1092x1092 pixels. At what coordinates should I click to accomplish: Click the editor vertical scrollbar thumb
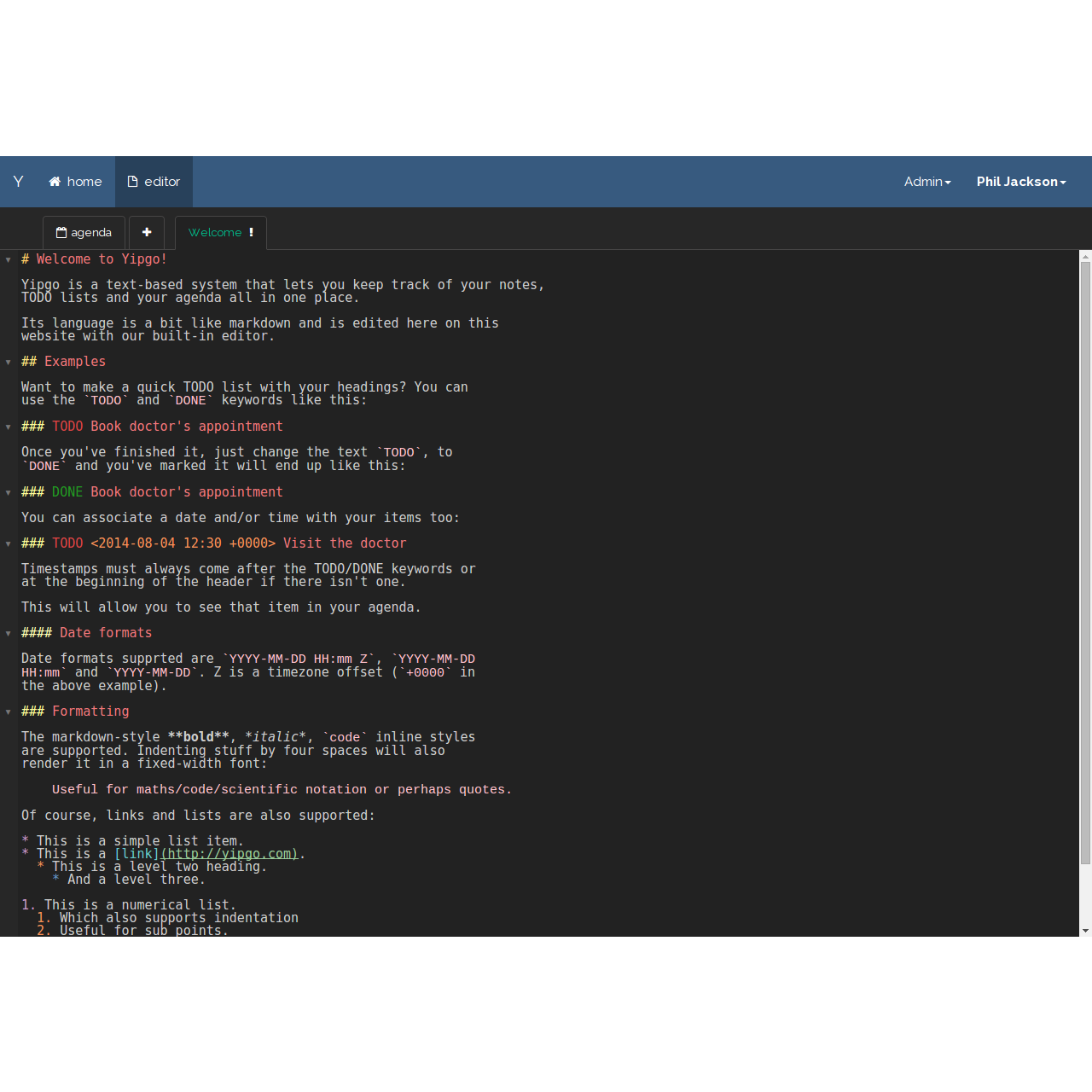(x=1085, y=563)
